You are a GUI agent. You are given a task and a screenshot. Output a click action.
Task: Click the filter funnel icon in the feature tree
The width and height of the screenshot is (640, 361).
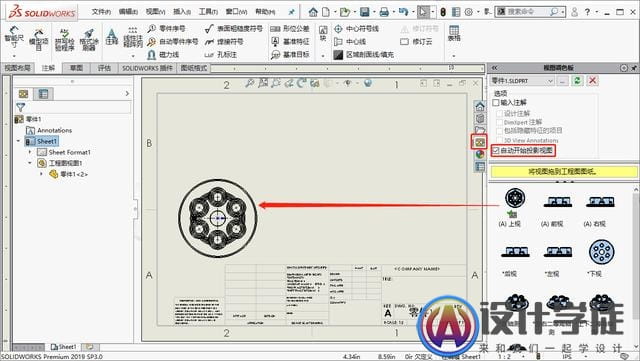20,107
